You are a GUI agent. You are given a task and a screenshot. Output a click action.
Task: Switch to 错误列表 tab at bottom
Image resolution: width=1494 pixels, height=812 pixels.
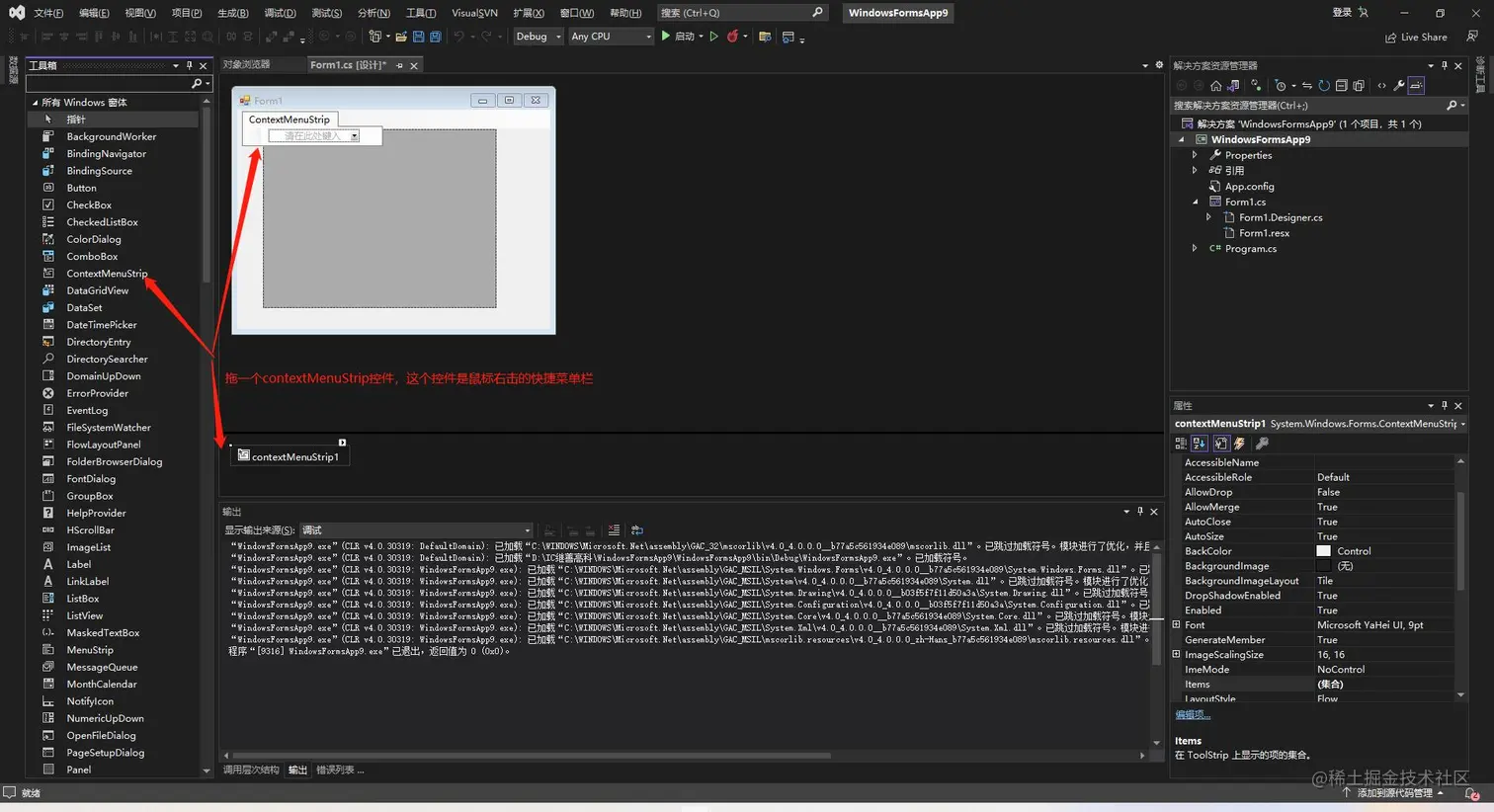click(340, 770)
